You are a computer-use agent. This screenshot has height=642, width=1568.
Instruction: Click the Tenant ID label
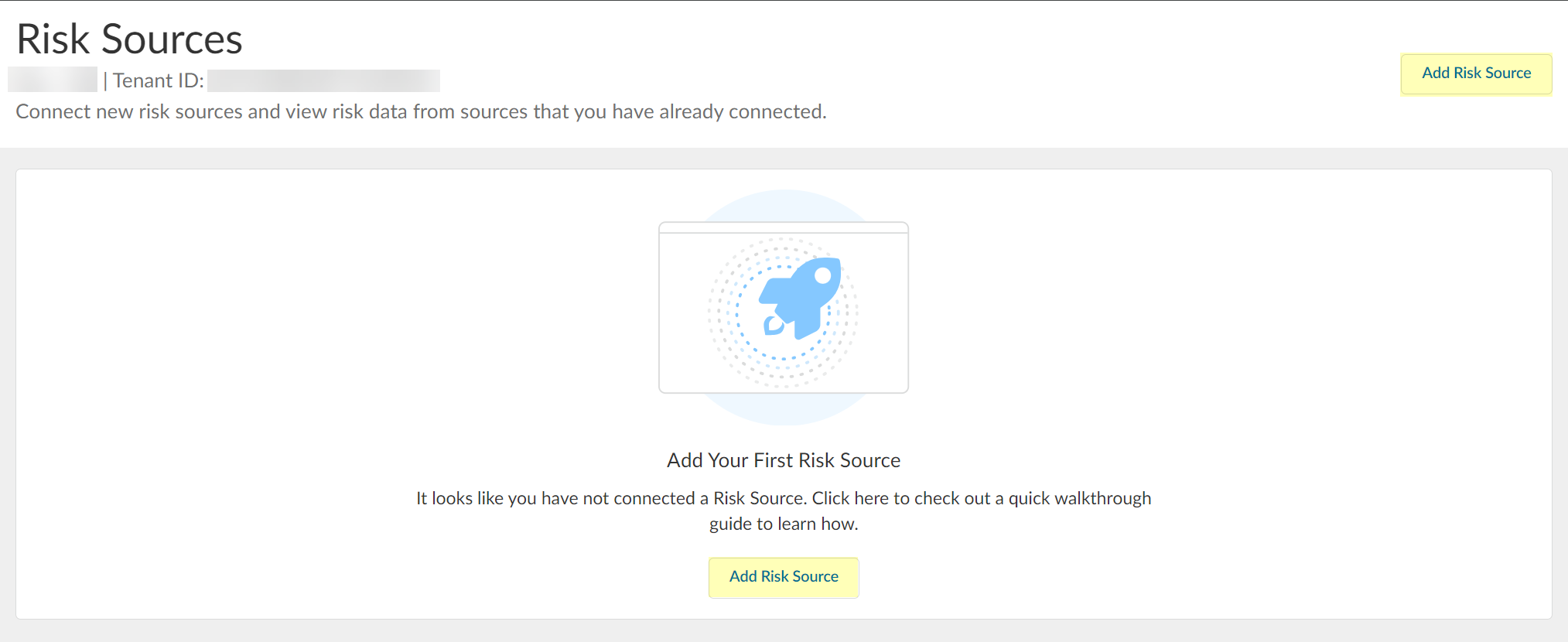159,80
